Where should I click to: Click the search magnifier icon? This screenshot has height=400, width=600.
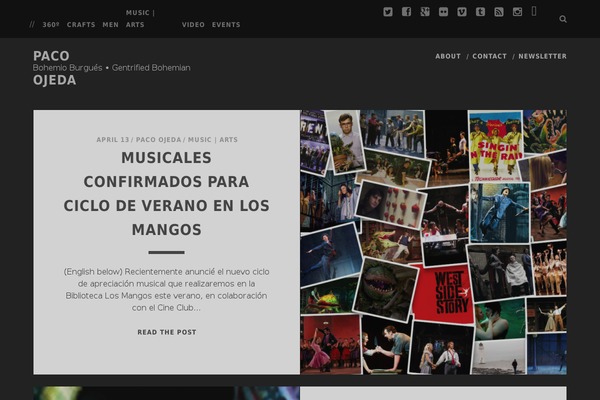(x=563, y=19)
